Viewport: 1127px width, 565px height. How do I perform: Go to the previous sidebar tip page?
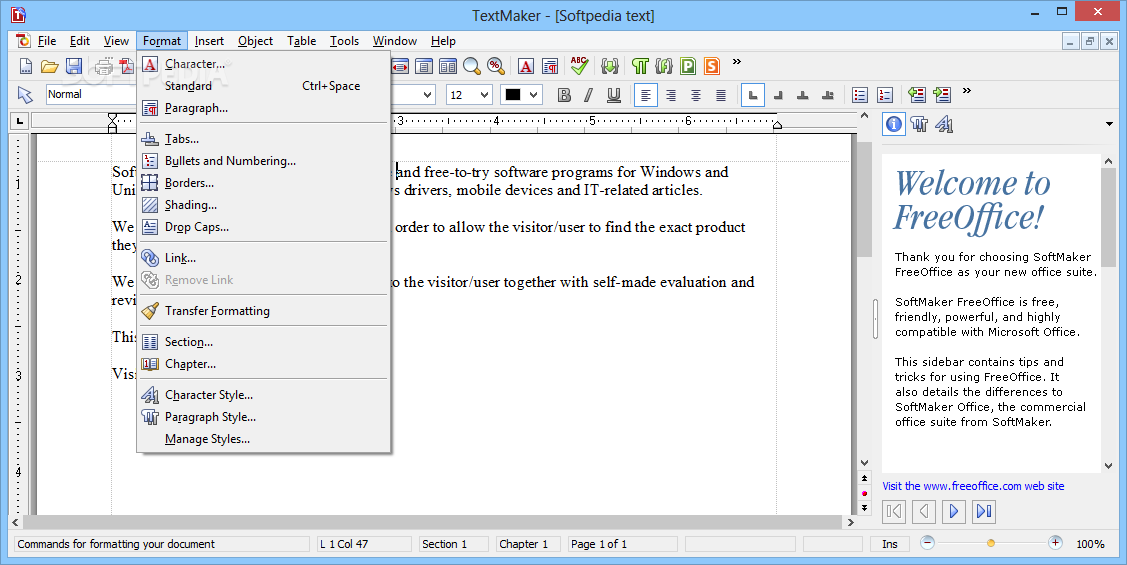924,511
